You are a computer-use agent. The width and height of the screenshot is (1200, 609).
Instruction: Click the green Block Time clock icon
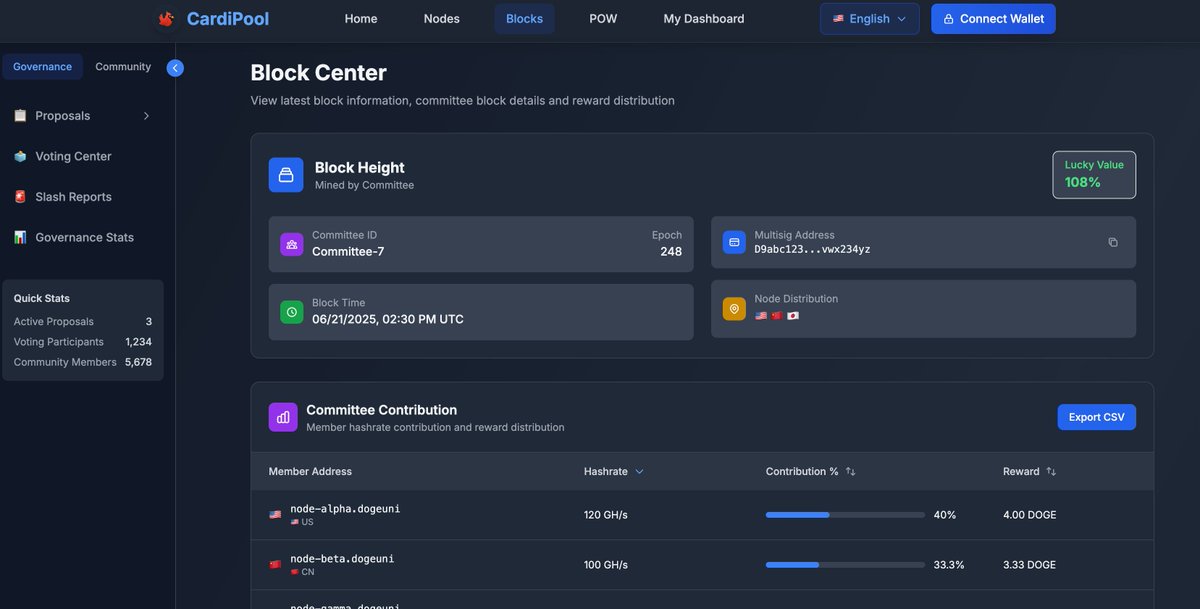(x=292, y=312)
